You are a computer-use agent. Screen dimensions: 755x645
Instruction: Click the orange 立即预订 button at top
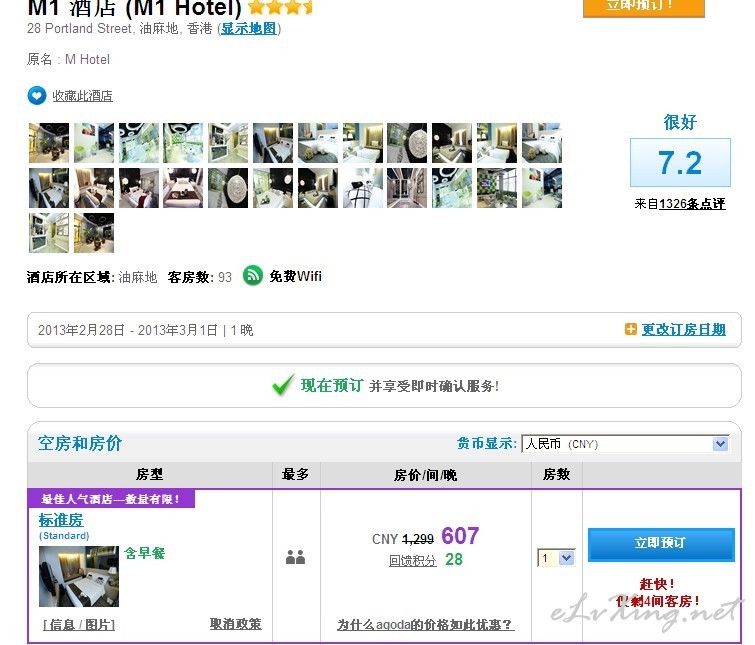[x=644, y=8]
